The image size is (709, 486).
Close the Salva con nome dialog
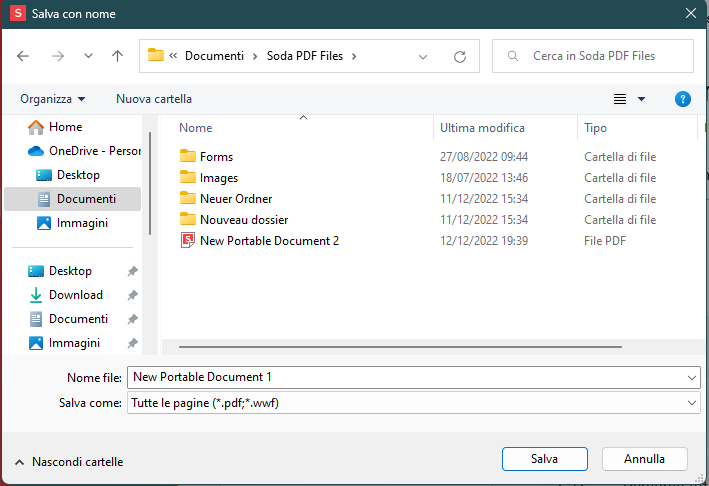[x=690, y=13]
